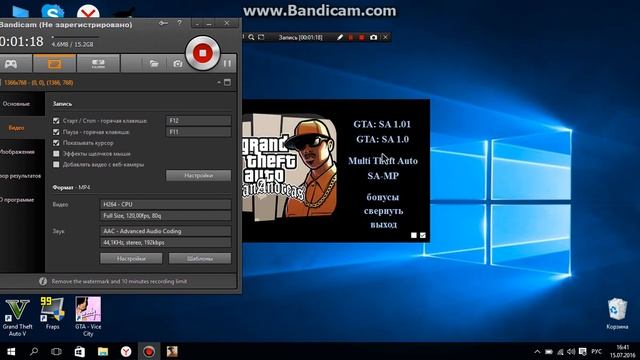Open Task View on taskbar
Screen dimensions: 640x360
(x=56, y=351)
